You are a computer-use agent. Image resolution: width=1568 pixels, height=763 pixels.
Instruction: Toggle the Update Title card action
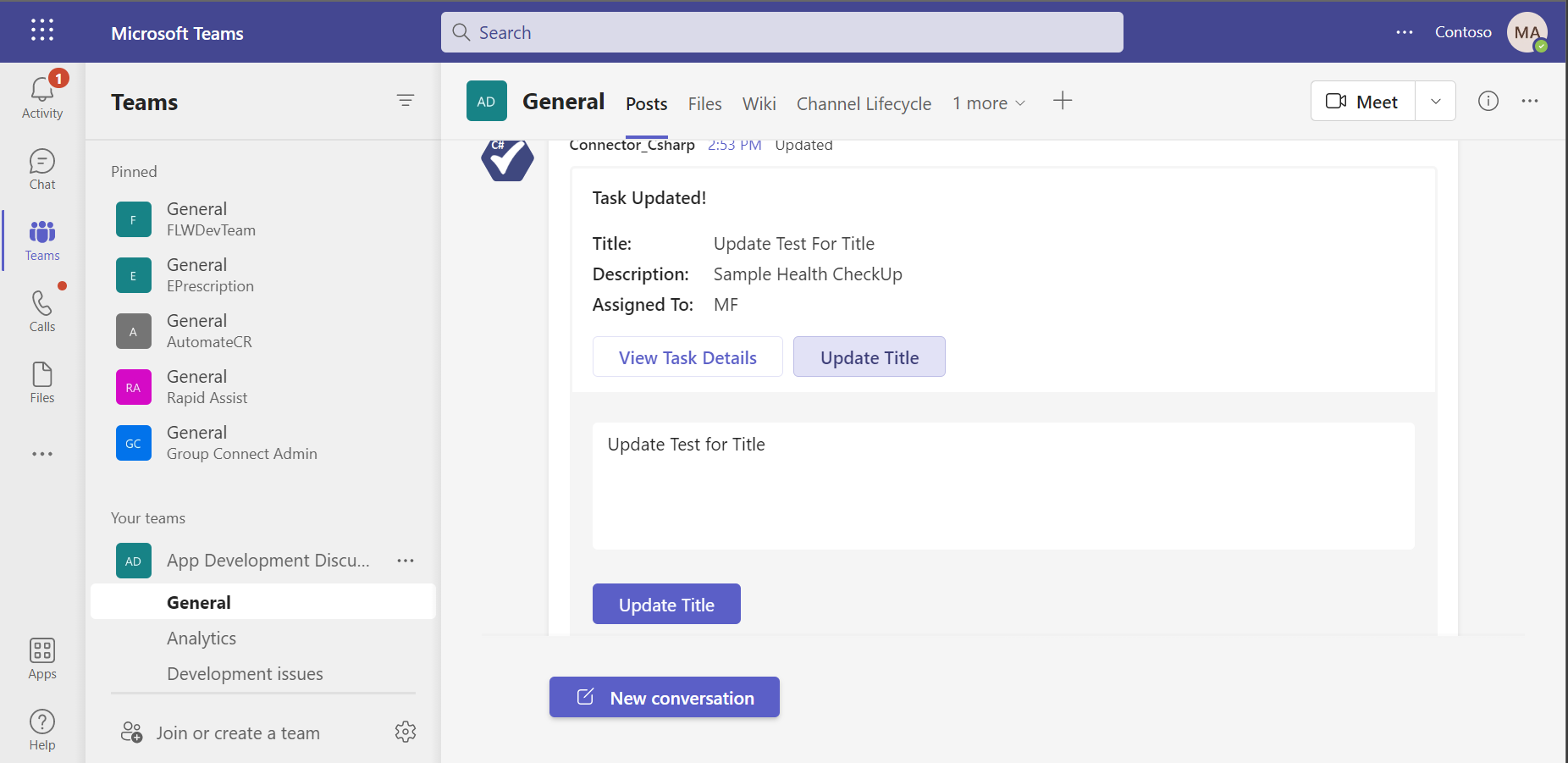(870, 357)
